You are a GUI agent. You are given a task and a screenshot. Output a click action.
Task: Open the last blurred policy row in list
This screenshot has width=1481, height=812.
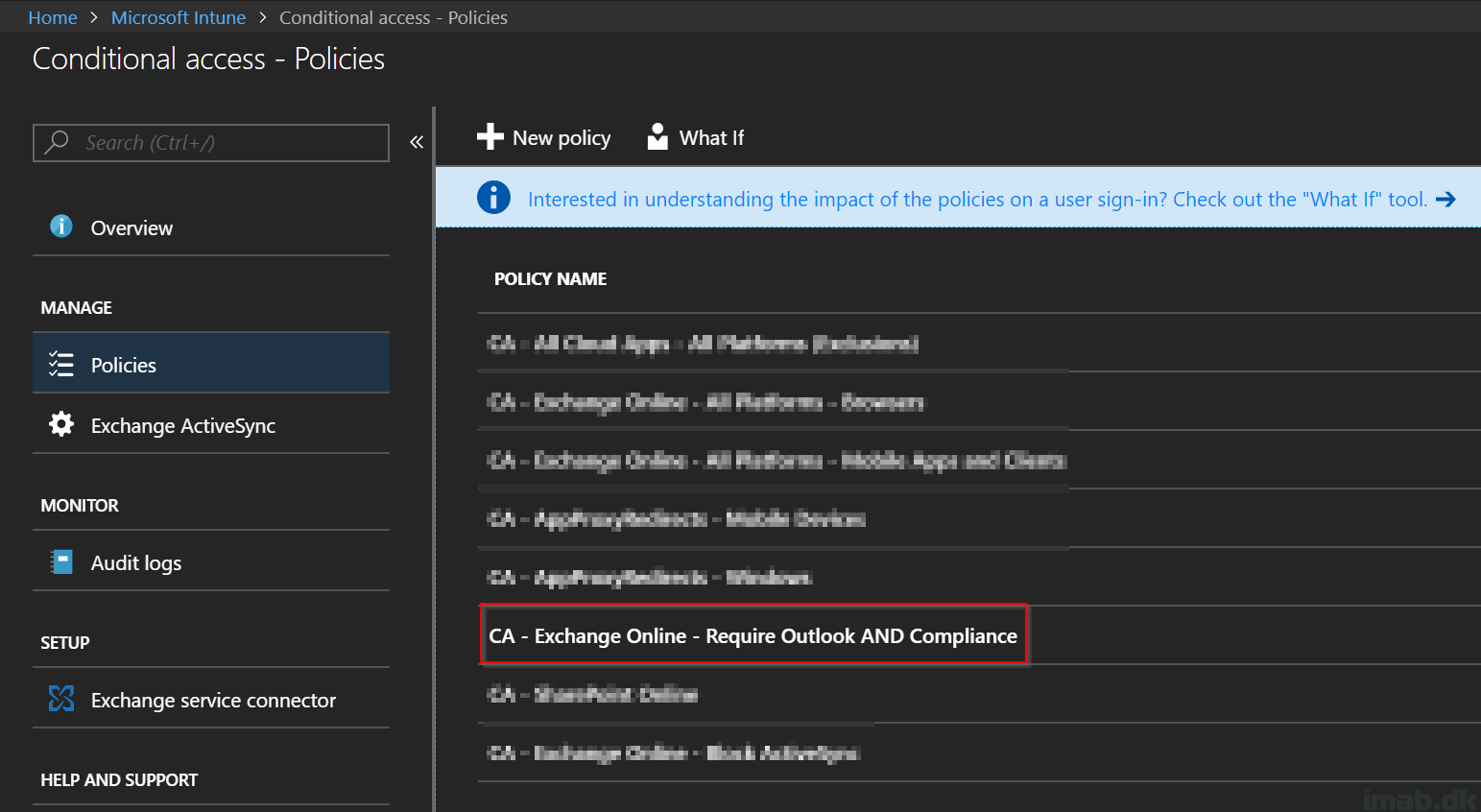coord(674,752)
